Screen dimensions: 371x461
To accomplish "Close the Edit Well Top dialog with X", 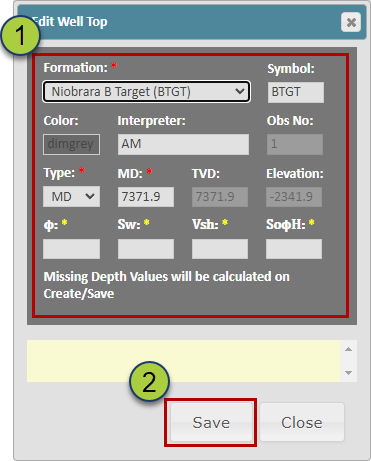I will [x=351, y=22].
